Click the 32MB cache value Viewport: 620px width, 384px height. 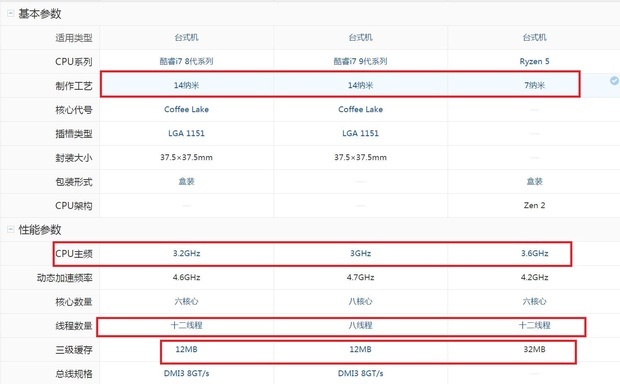click(x=534, y=350)
